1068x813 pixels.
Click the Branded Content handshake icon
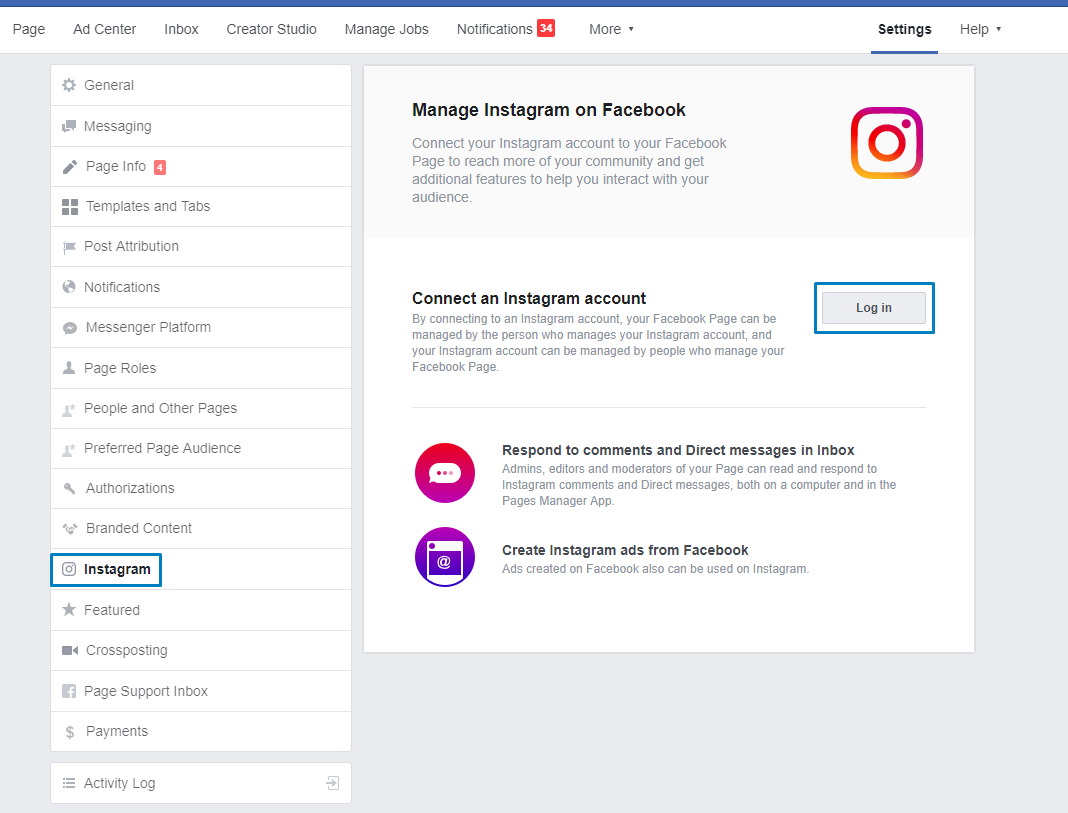(x=69, y=528)
